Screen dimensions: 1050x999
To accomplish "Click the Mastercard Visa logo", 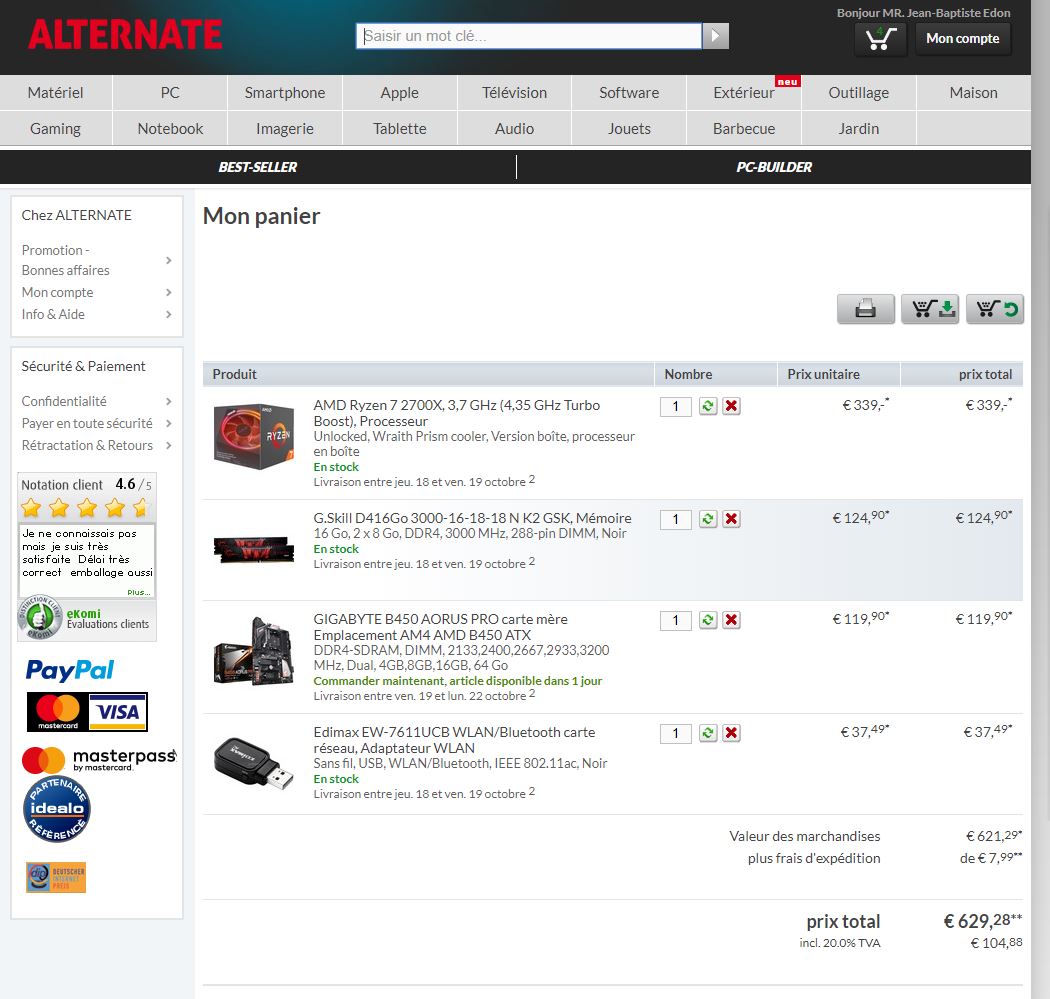I will tap(87, 712).
